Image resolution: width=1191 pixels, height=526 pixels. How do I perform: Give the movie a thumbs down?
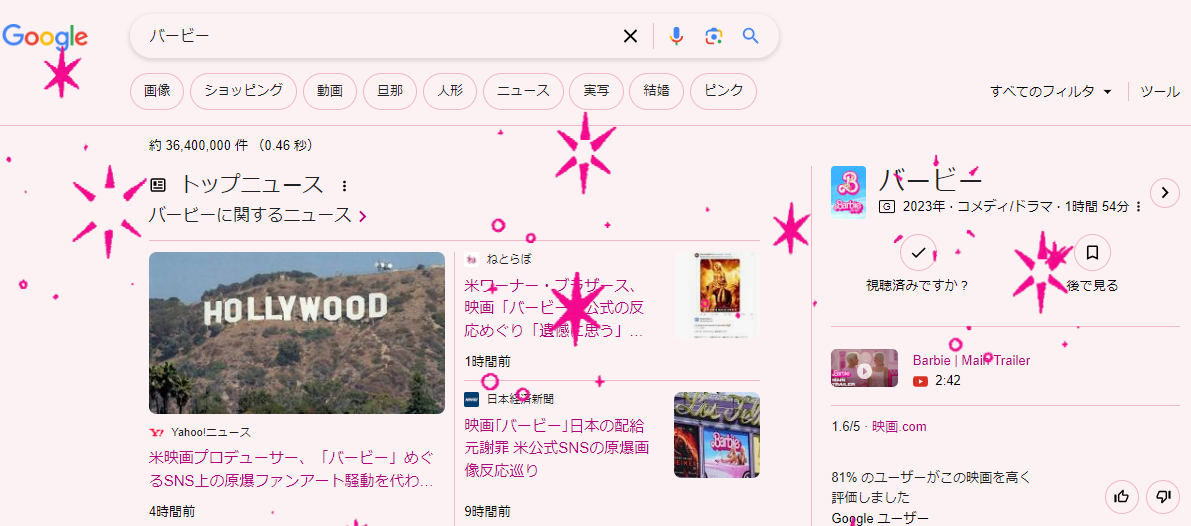tap(1163, 497)
